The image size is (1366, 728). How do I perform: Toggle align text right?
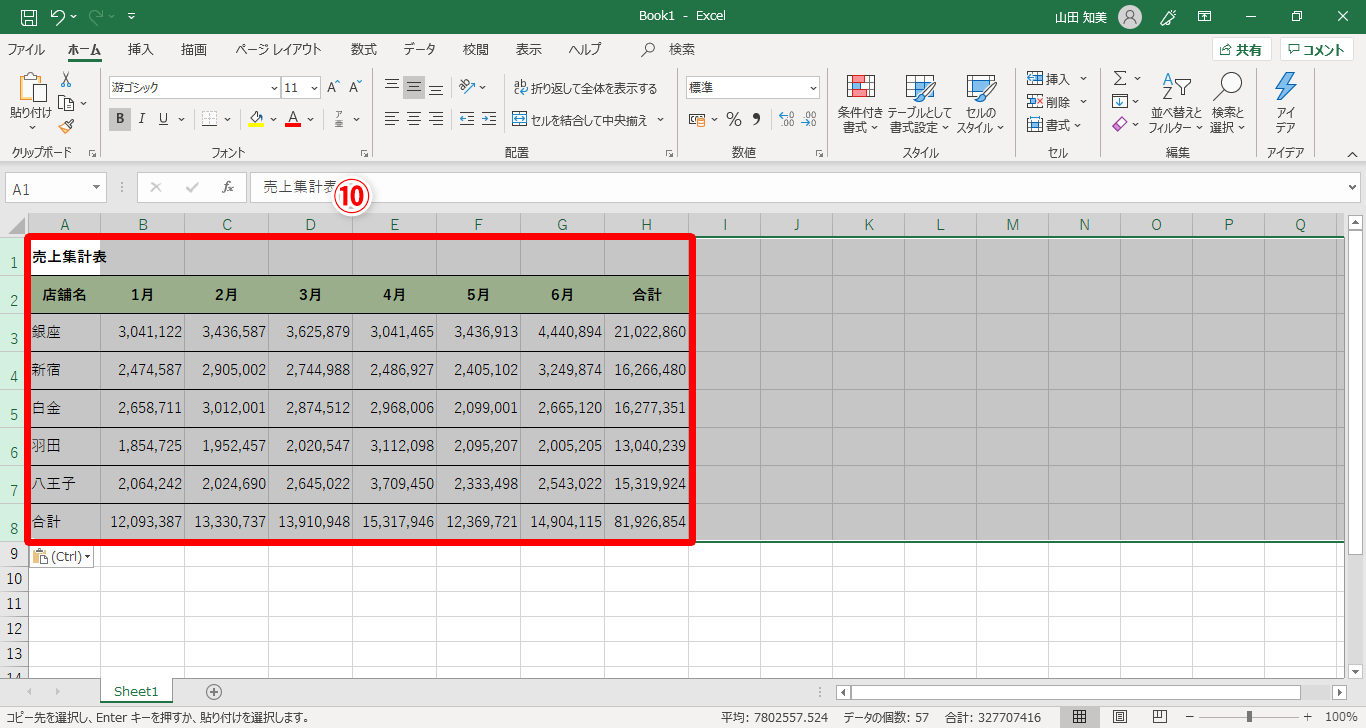point(436,120)
